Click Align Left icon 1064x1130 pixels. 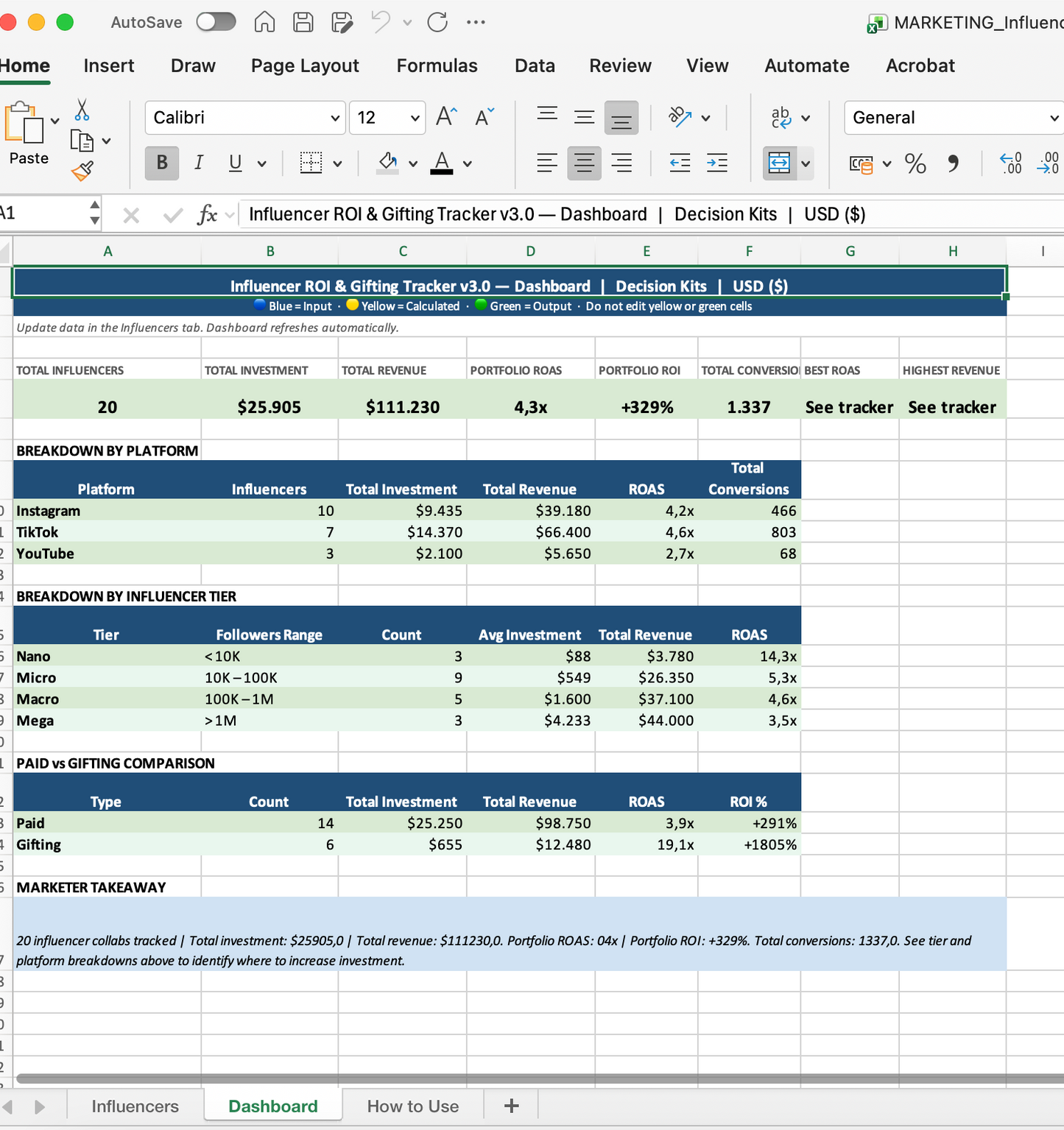tap(547, 163)
